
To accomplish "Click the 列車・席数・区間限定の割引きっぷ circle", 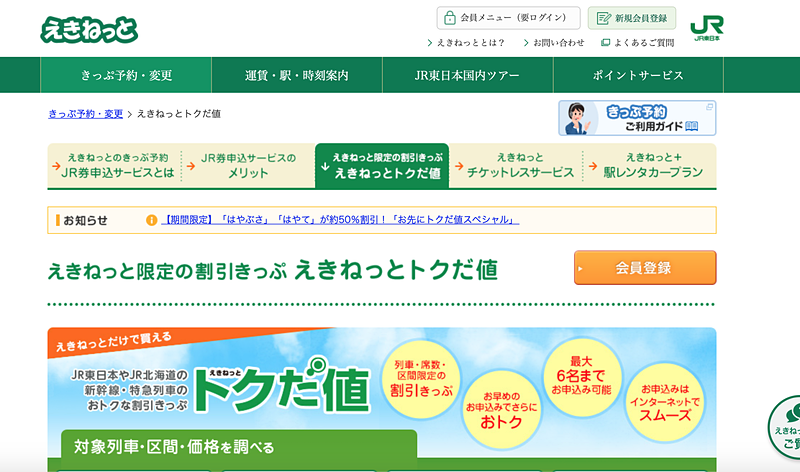I will (x=421, y=379).
